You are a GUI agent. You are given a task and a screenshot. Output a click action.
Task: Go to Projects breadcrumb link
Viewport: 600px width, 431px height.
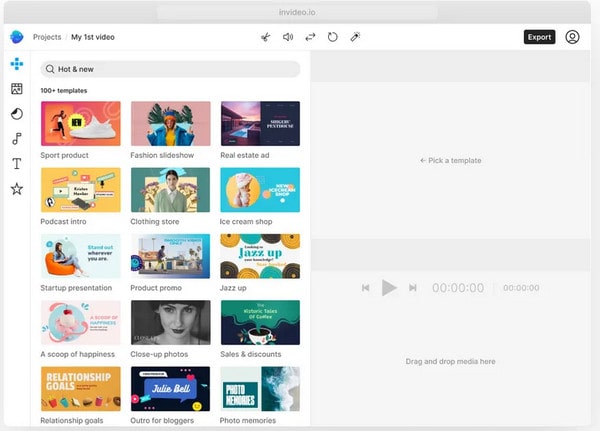[47, 37]
